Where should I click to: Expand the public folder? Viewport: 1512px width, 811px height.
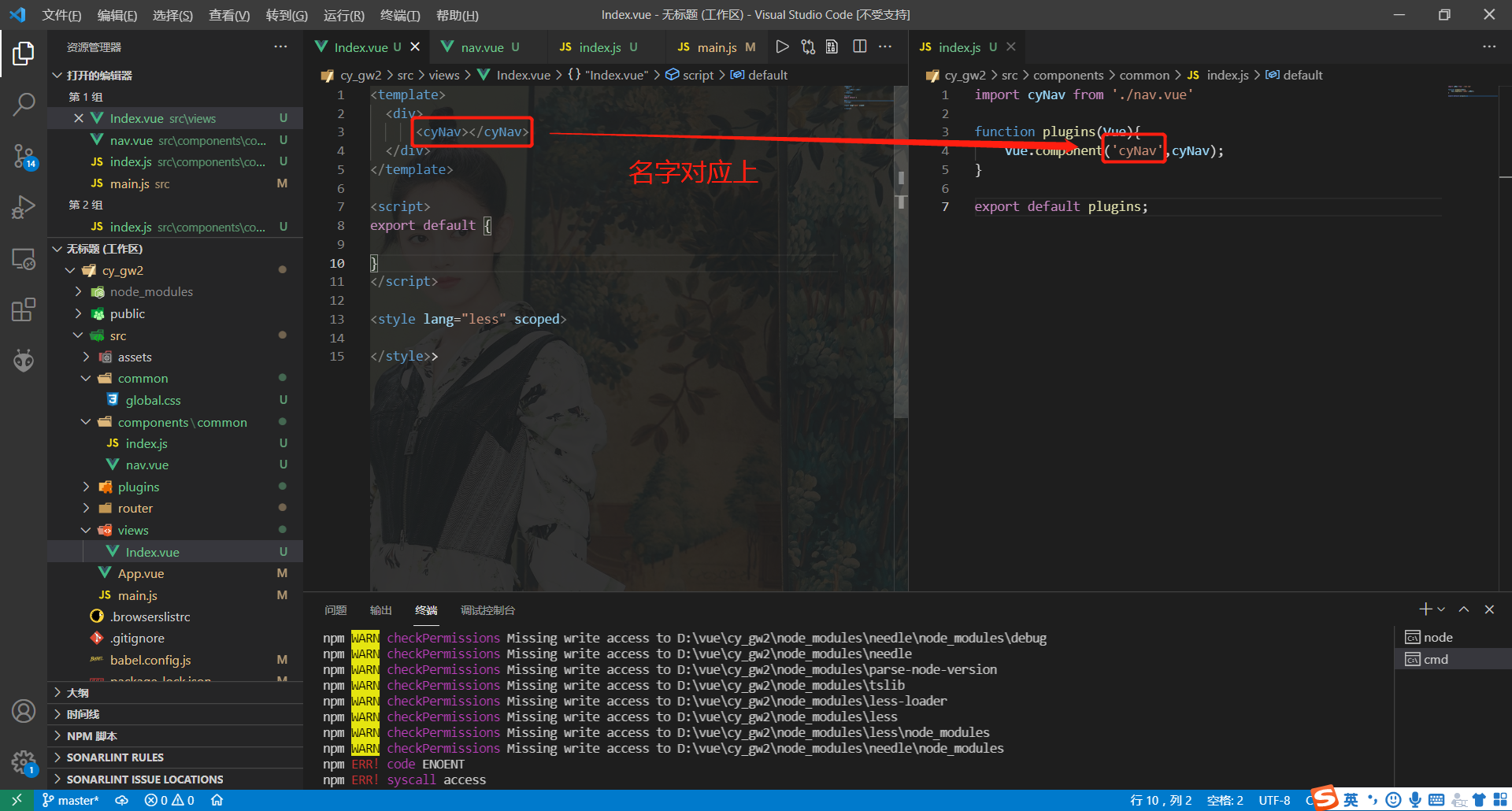78,313
